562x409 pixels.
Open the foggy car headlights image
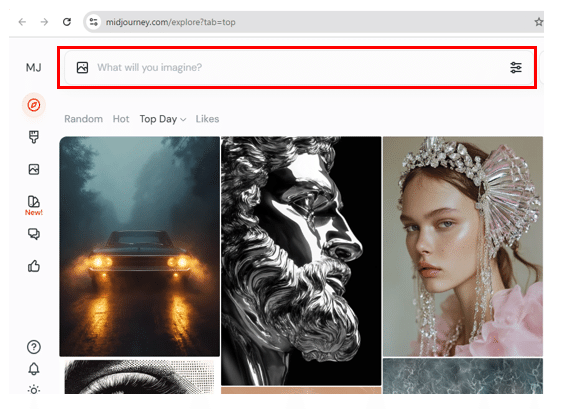(139, 246)
